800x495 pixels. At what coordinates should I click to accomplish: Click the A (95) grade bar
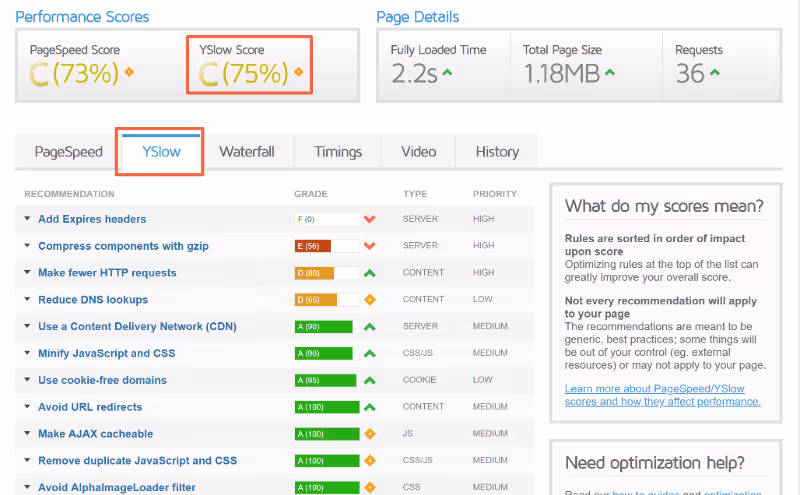[x=327, y=380]
